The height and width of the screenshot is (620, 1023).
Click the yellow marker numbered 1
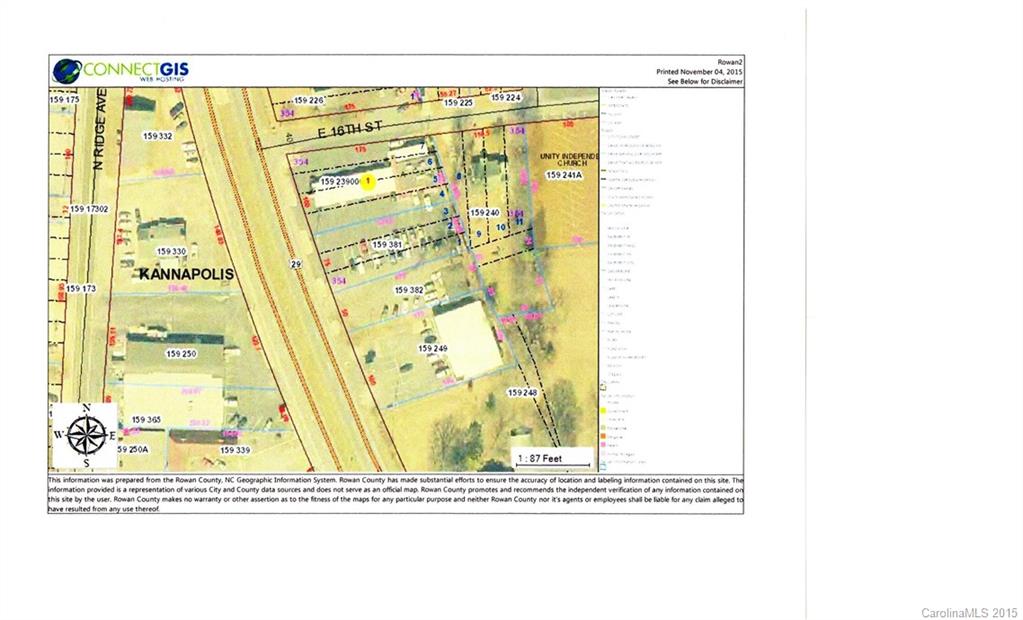tap(368, 182)
